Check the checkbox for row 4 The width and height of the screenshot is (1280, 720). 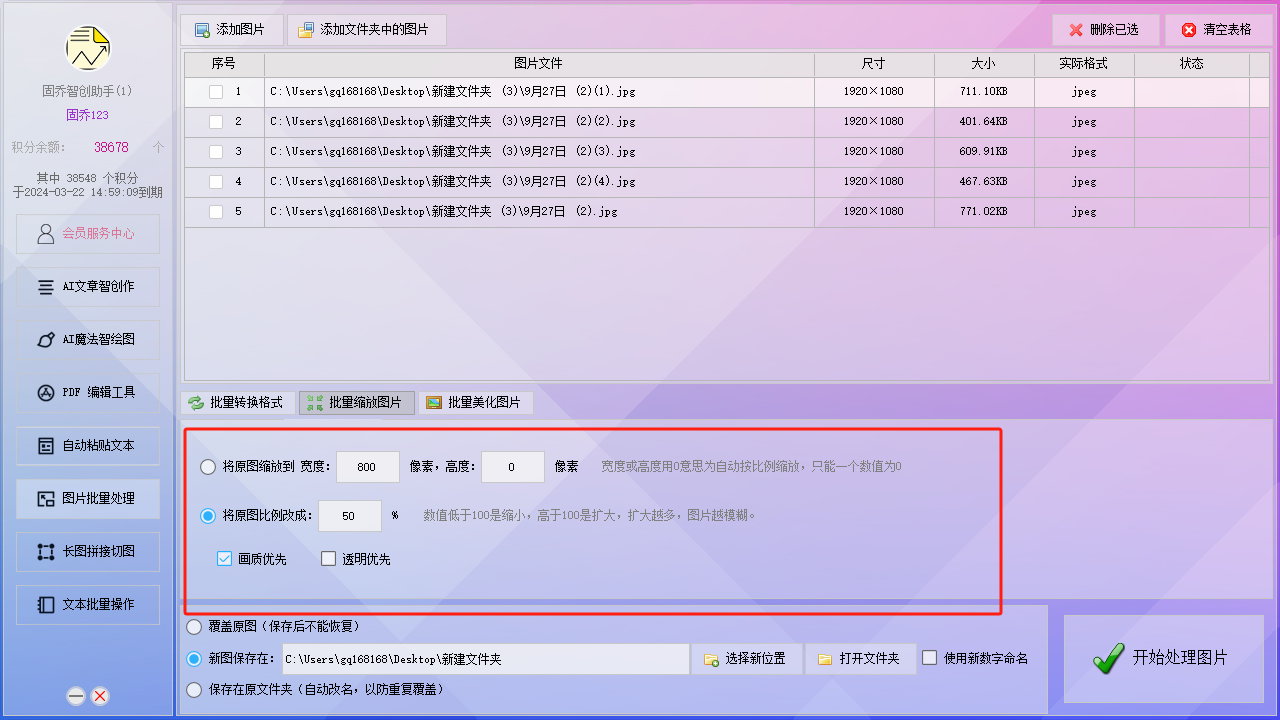pyautogui.click(x=216, y=182)
